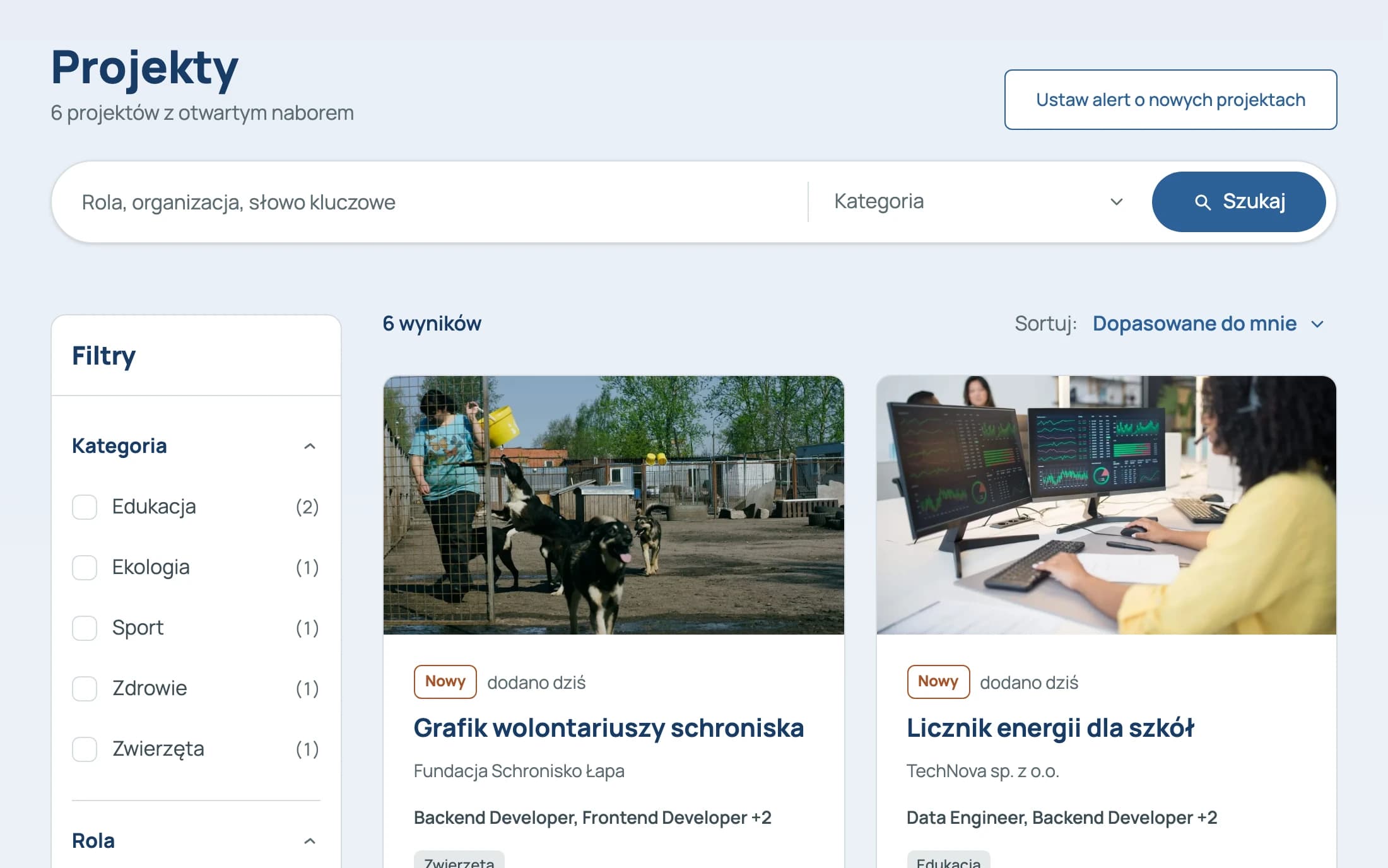The image size is (1388, 868).
Task: Click the Sortuj: label
Action: point(1045,324)
